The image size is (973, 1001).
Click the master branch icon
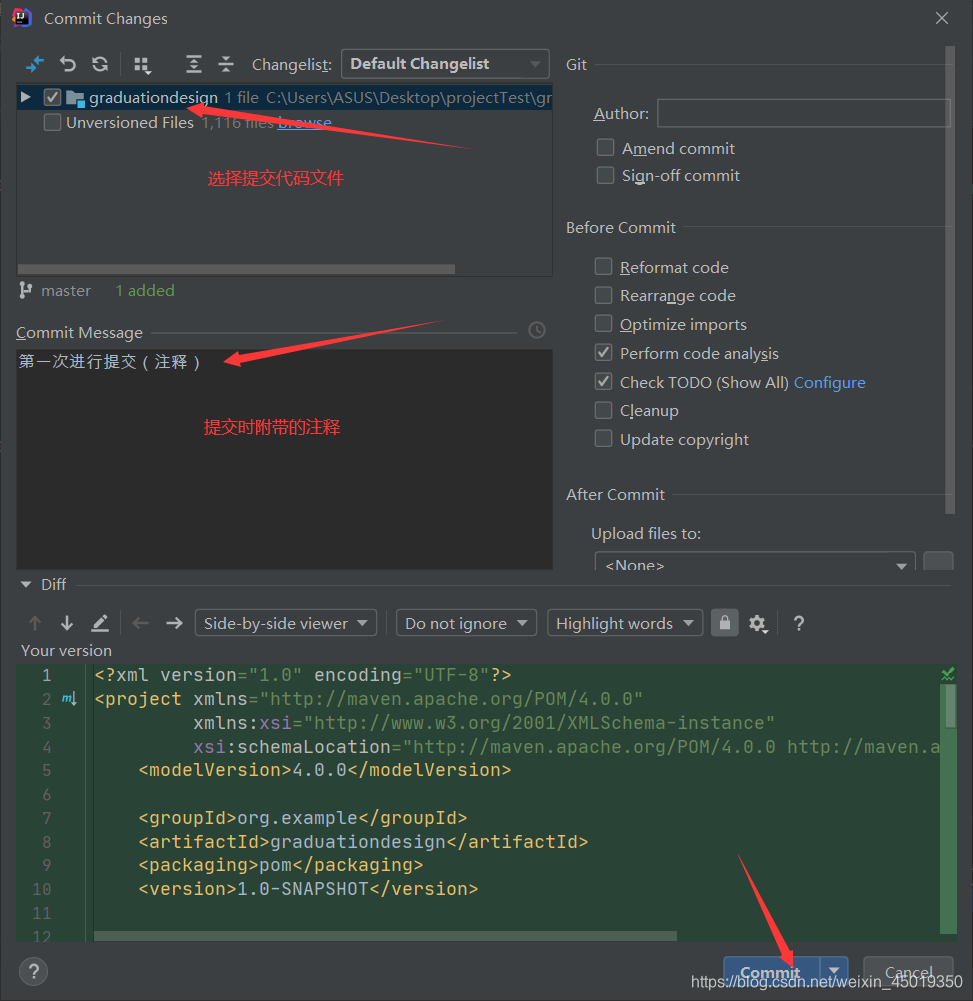click(26, 290)
